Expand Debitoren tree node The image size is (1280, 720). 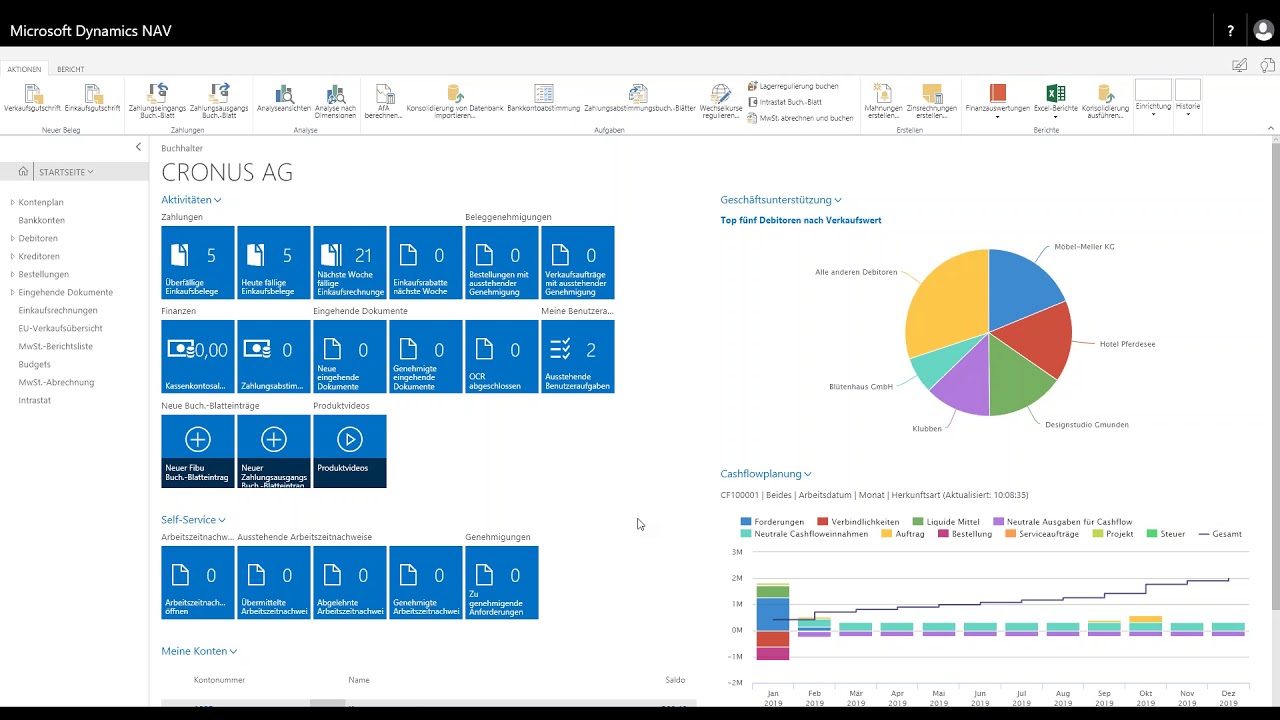point(13,238)
